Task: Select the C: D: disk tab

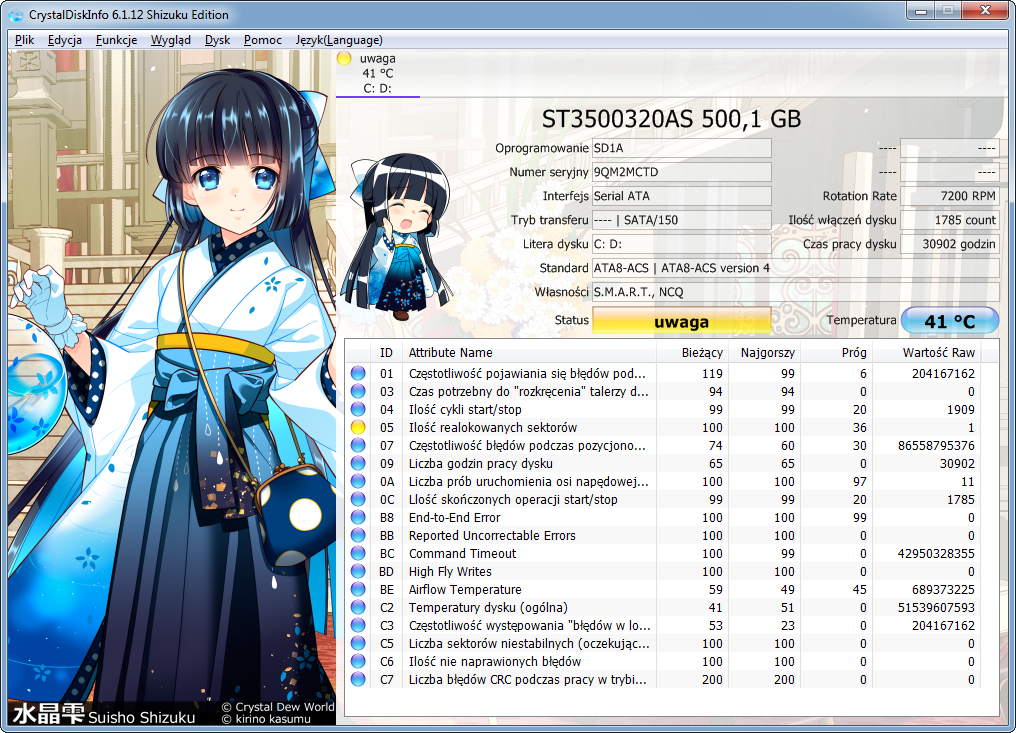Action: pos(378,73)
